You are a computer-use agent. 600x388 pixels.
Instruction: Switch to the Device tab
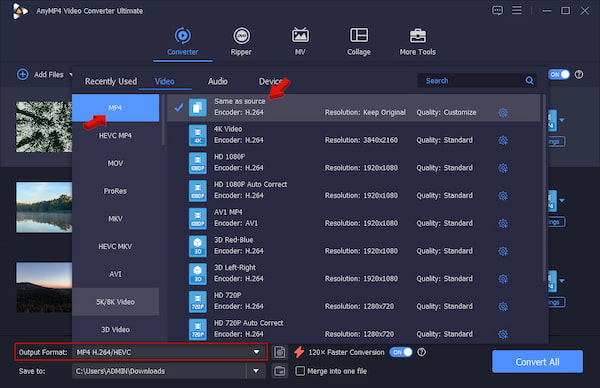(x=270, y=81)
